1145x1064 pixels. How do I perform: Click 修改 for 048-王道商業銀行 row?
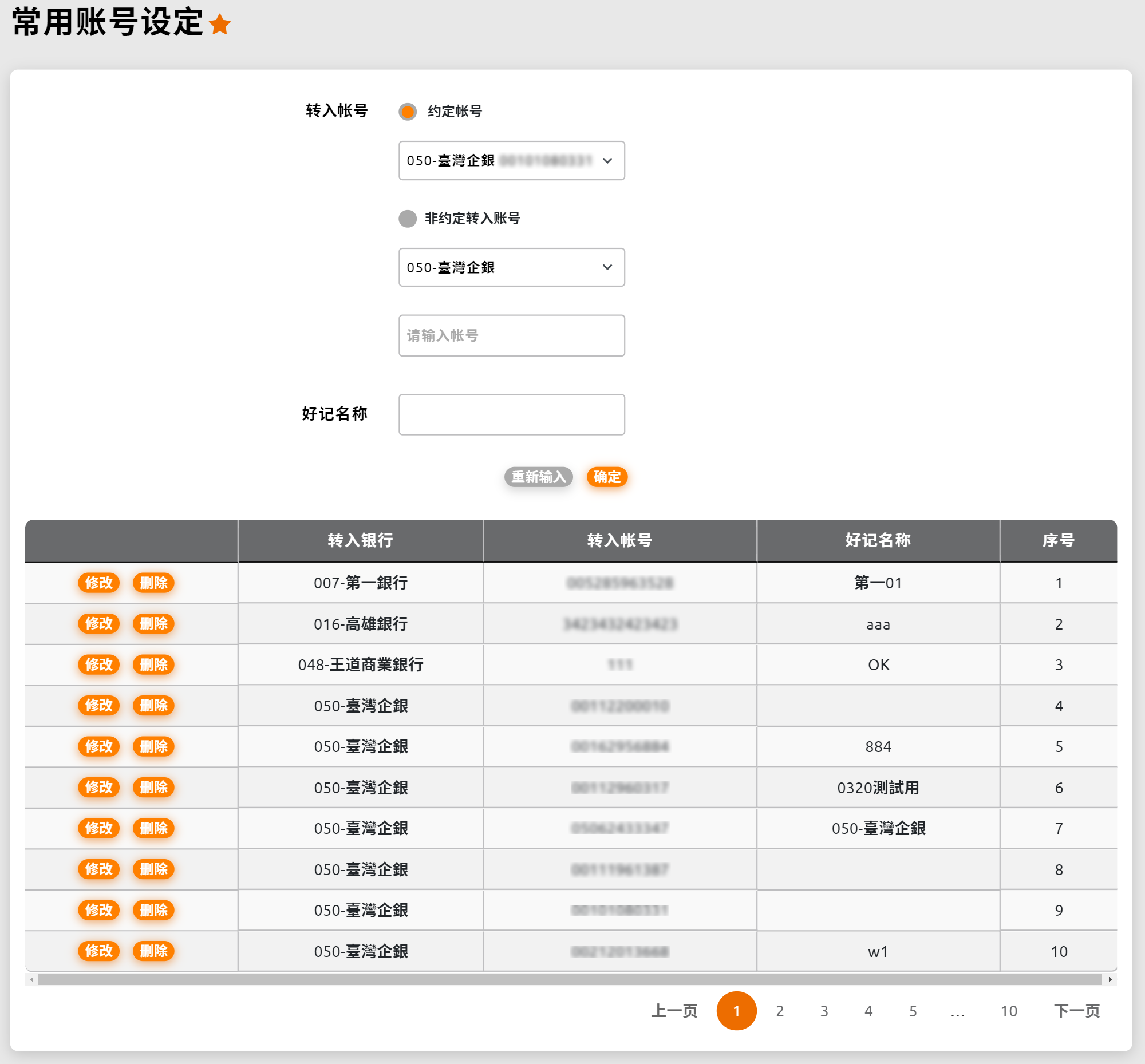tap(98, 664)
